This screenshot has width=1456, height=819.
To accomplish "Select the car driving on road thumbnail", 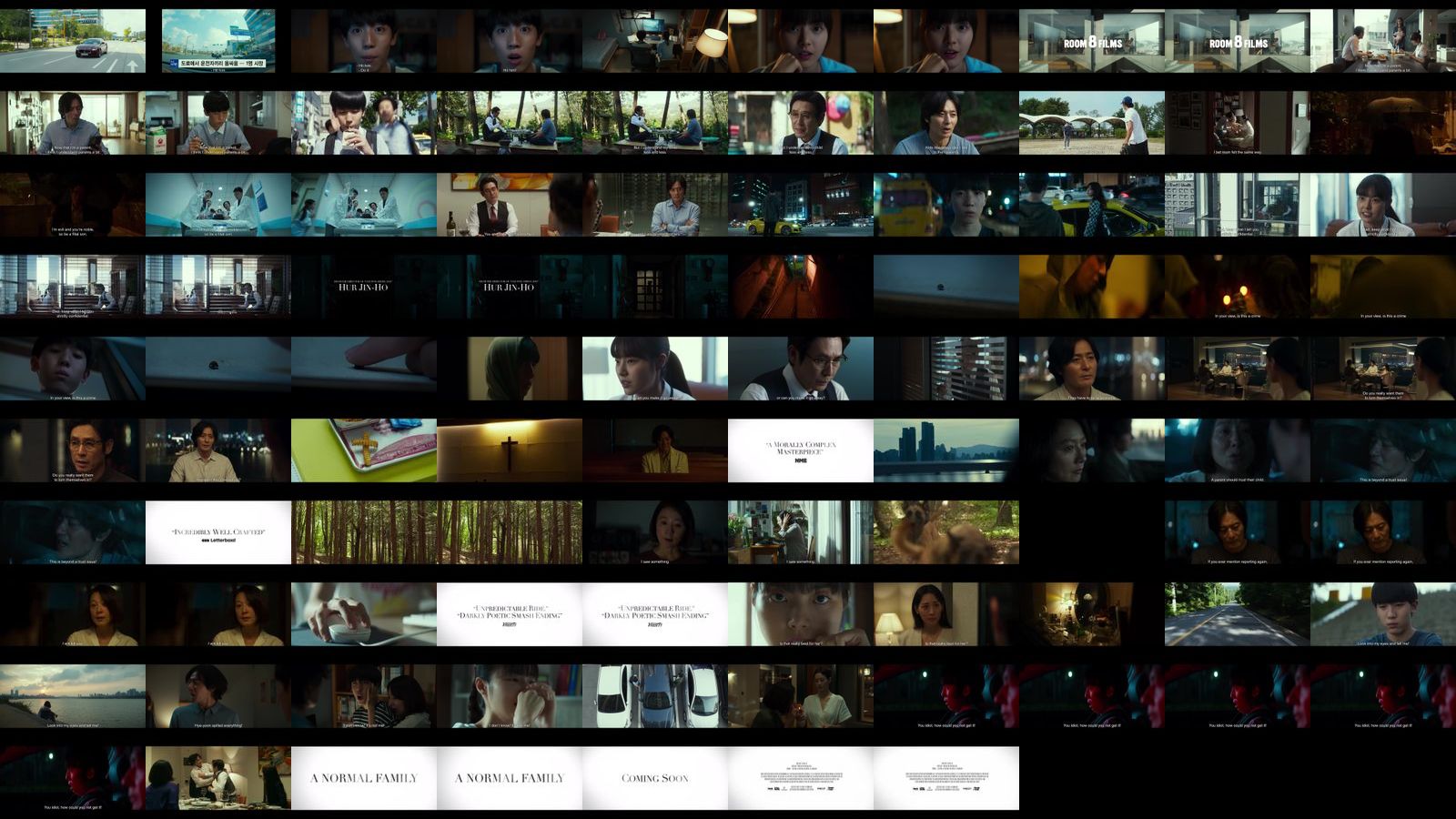I will (x=73, y=41).
